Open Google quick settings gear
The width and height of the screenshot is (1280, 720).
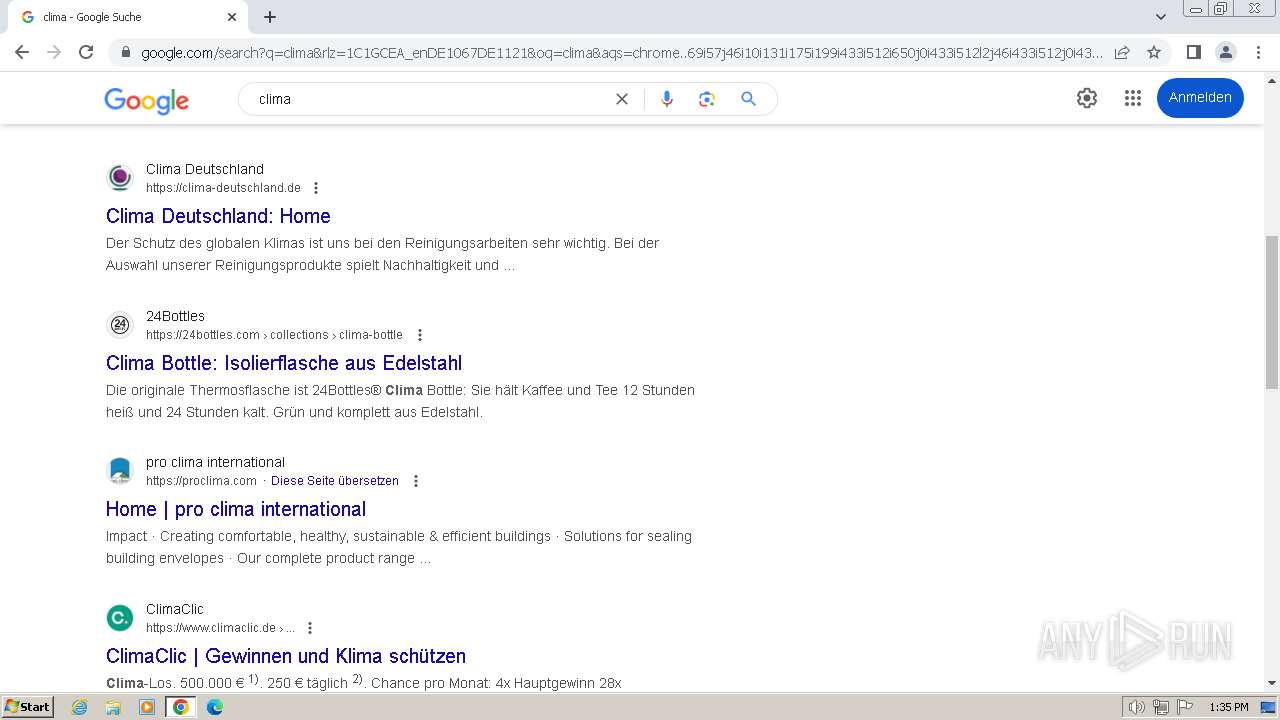pyautogui.click(x=1087, y=98)
